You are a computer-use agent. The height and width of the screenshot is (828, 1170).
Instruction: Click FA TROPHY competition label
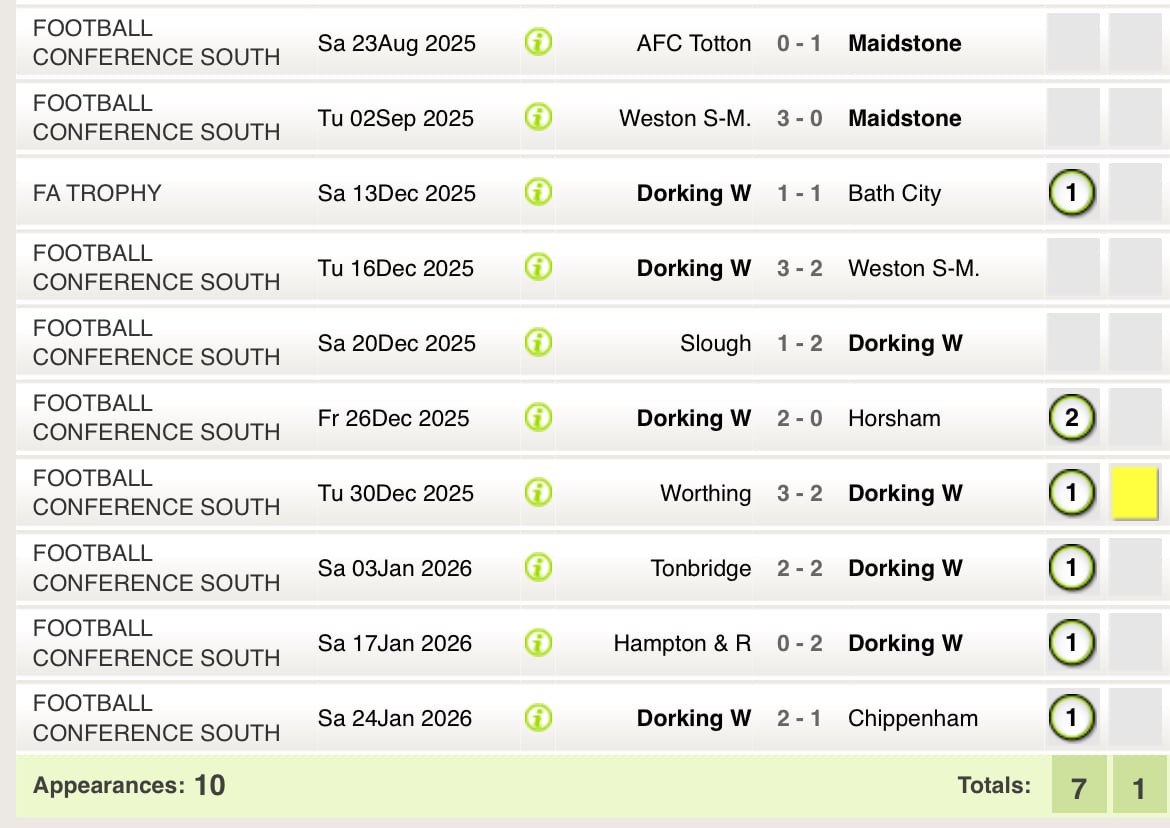click(x=97, y=193)
